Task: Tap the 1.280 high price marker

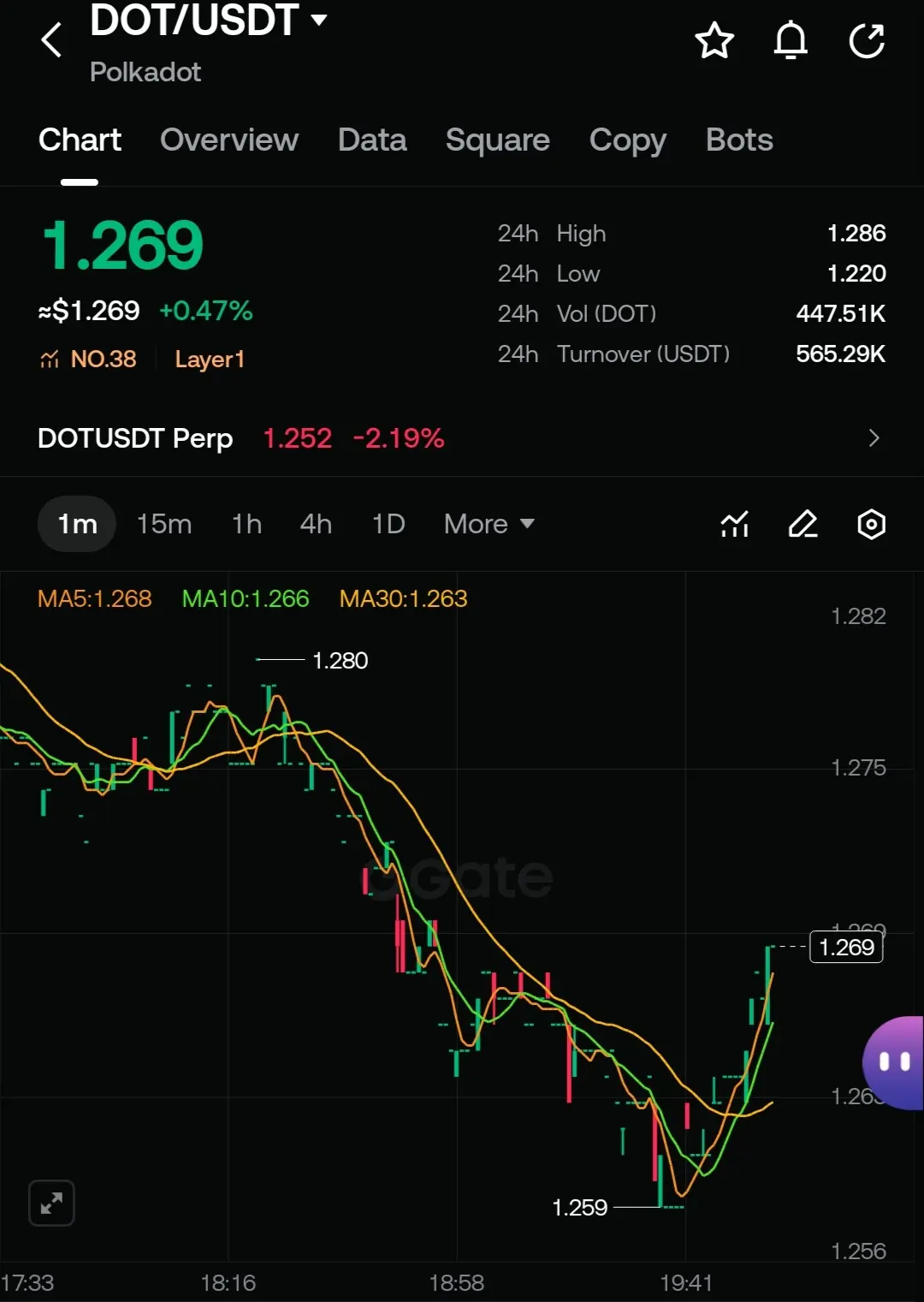Action: (340, 661)
